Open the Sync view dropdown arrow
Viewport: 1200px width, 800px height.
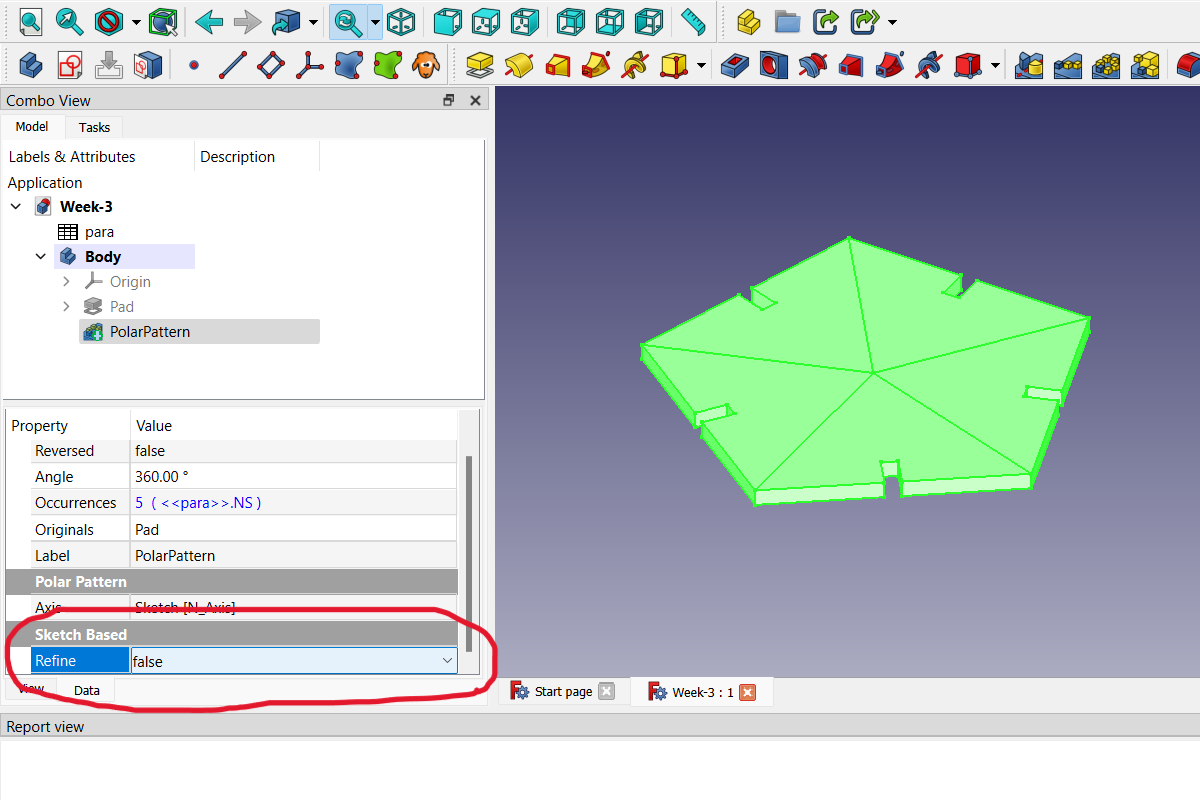375,21
